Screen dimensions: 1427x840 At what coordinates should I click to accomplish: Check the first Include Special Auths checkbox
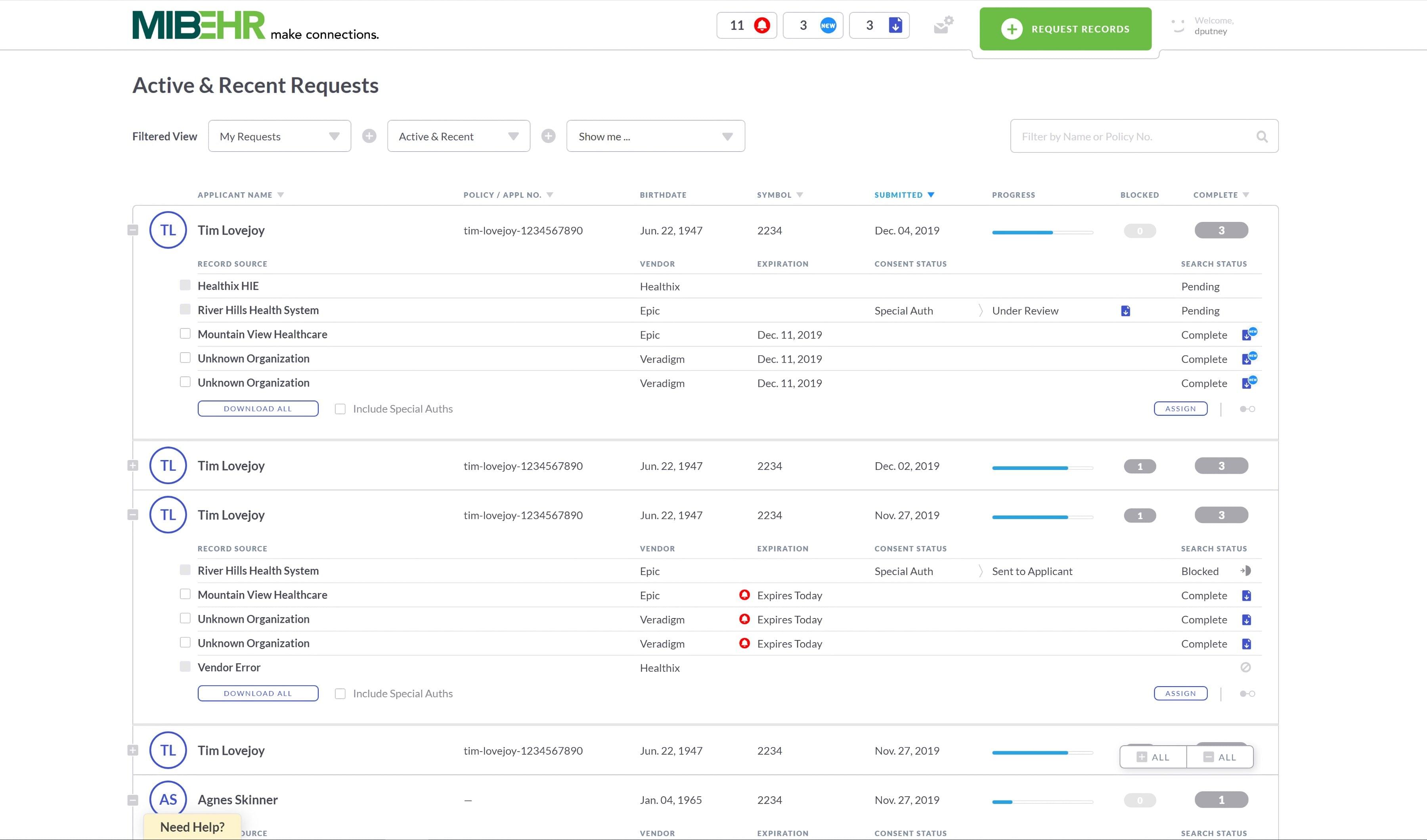coord(340,409)
